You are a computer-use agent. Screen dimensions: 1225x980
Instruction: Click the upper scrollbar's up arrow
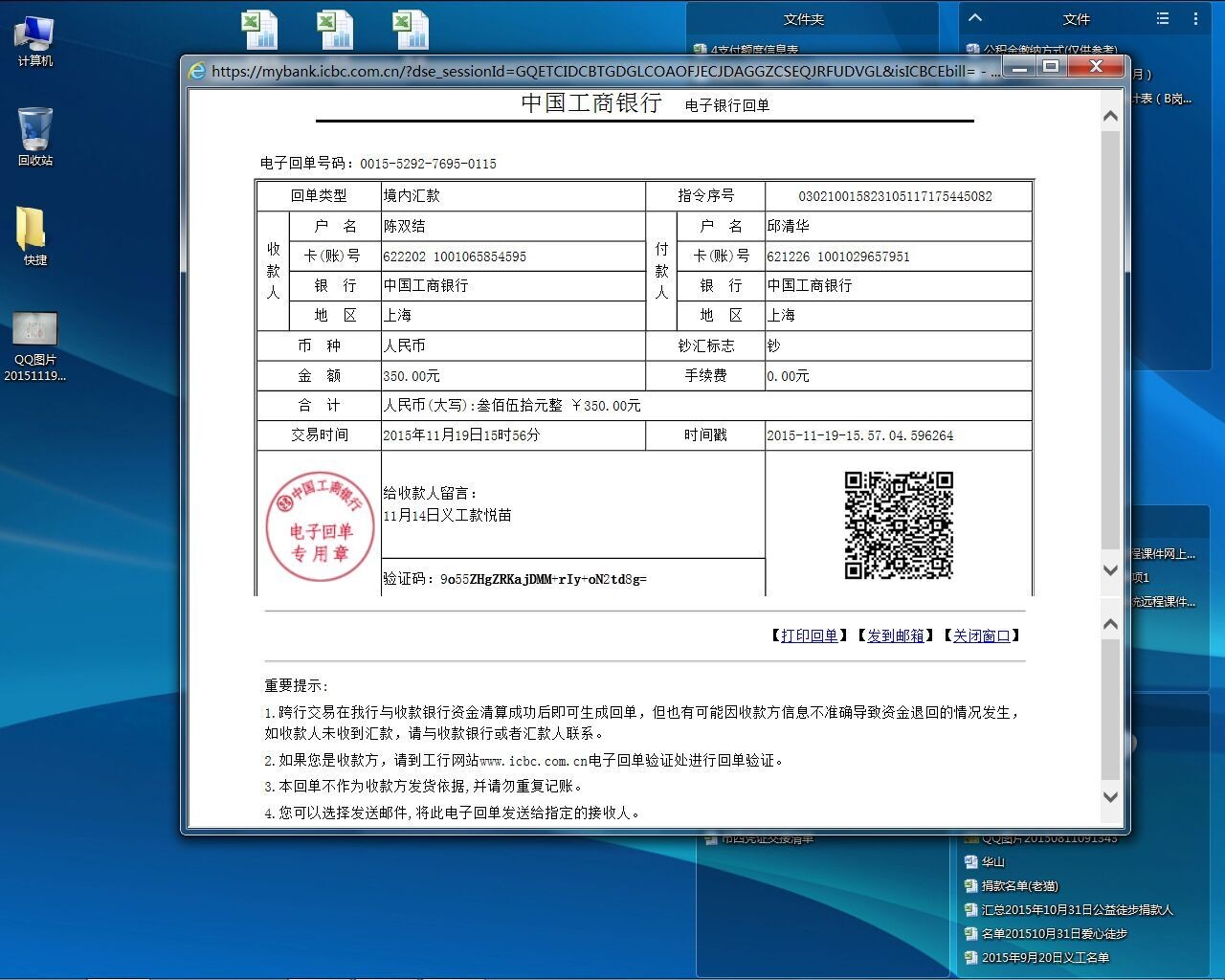pyautogui.click(x=1110, y=116)
